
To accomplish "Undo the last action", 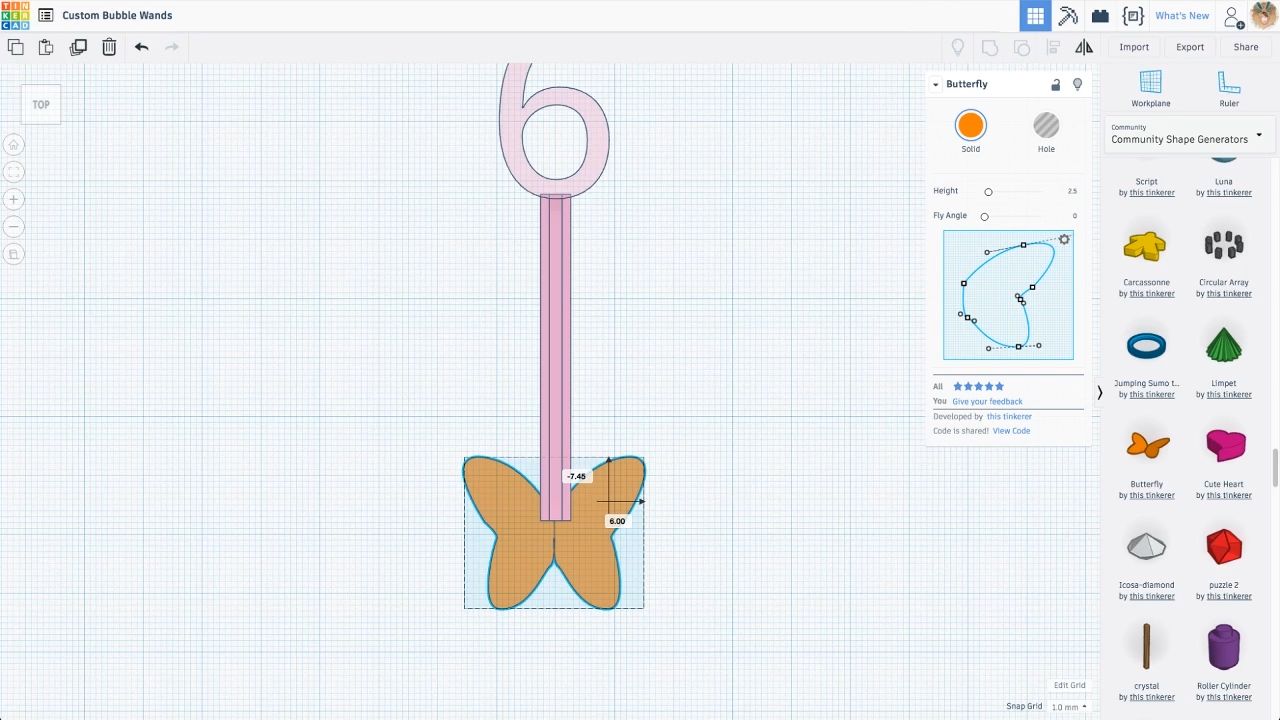I will (x=141, y=46).
